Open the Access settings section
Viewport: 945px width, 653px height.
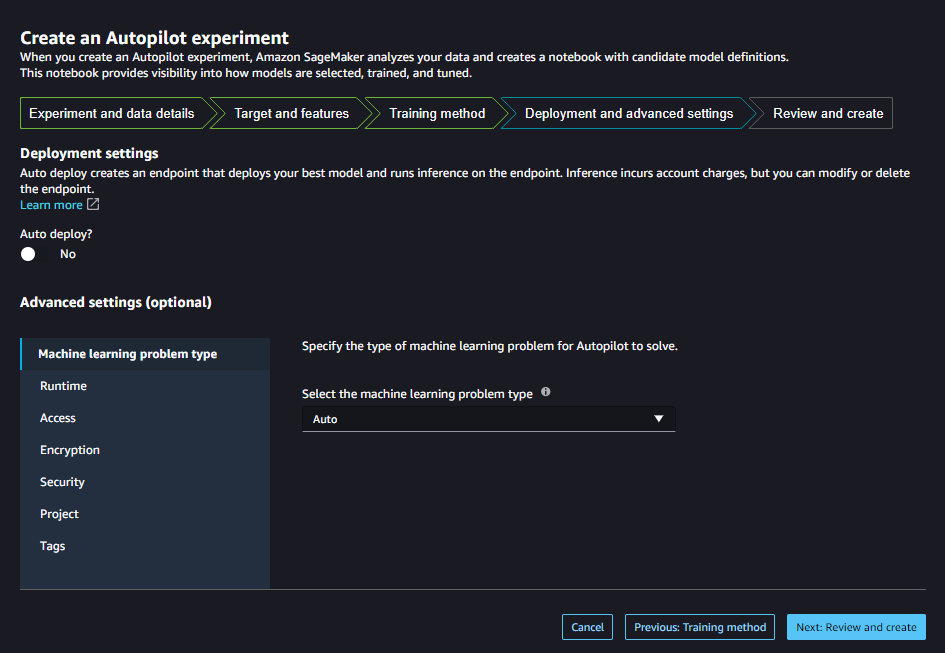pyautogui.click(x=58, y=417)
